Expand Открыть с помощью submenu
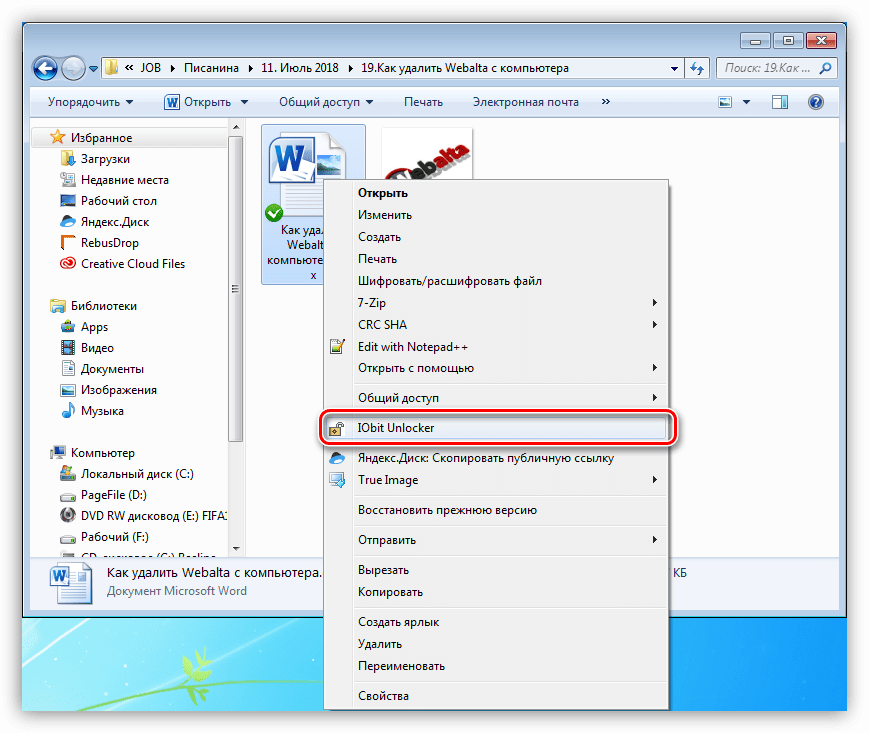This screenshot has width=869, height=733. (496, 368)
